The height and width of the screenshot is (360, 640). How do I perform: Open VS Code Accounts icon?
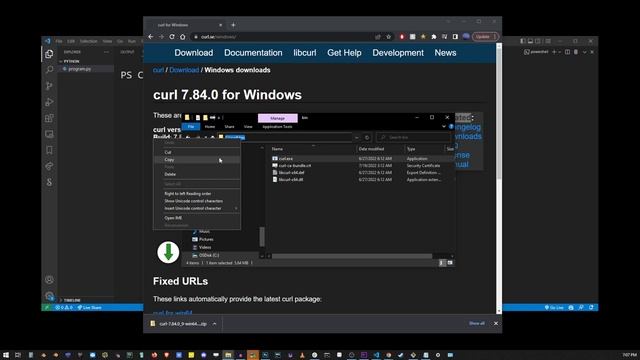click(49, 280)
